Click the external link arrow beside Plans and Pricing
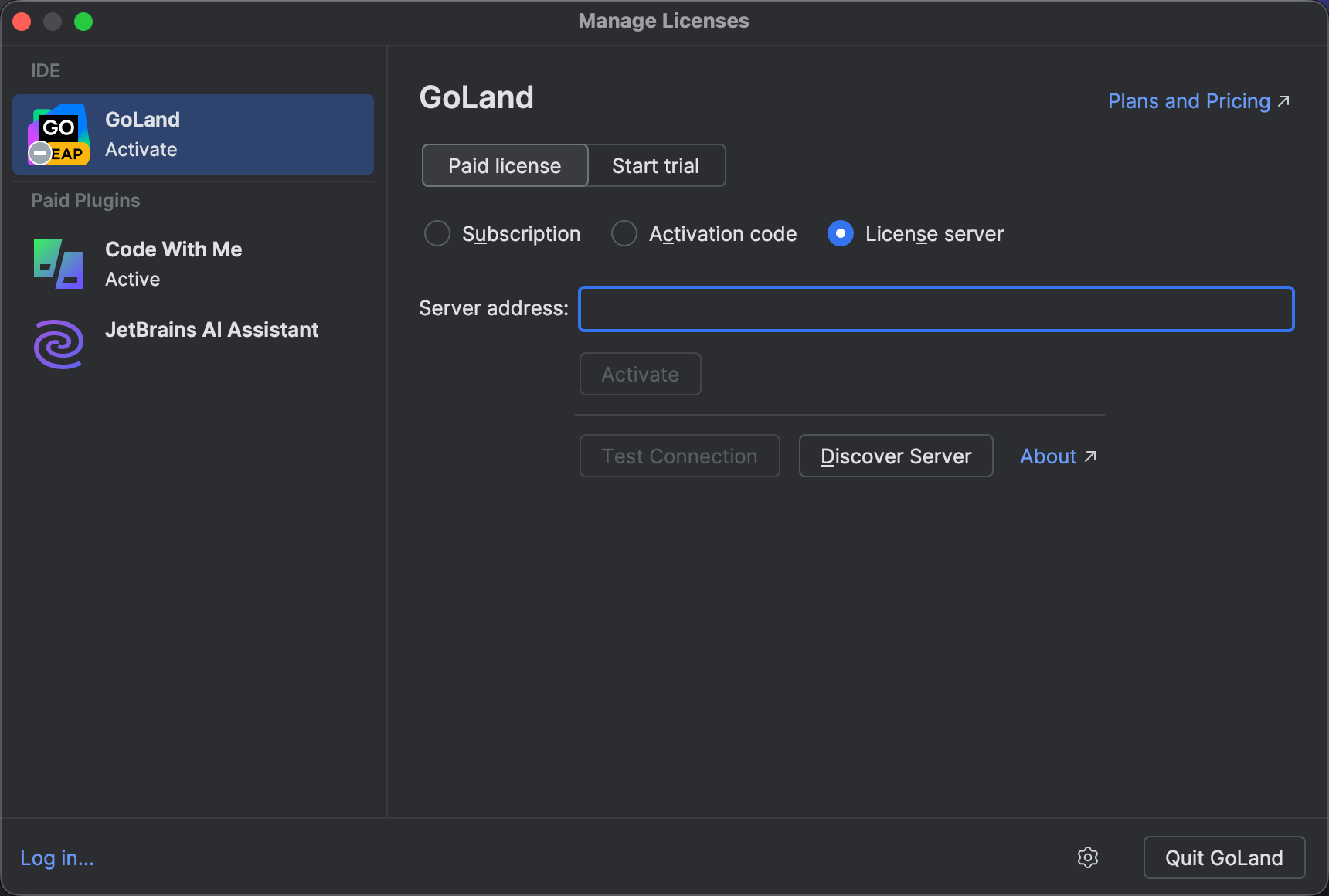The height and width of the screenshot is (896, 1329). (1283, 100)
